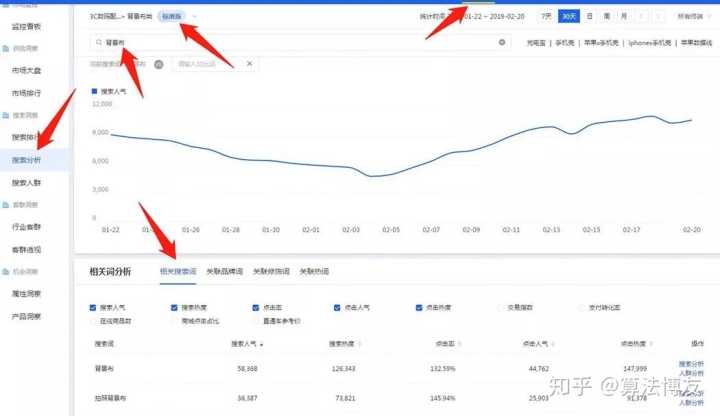Open 属性洞察 in the sidebar

[26, 294]
